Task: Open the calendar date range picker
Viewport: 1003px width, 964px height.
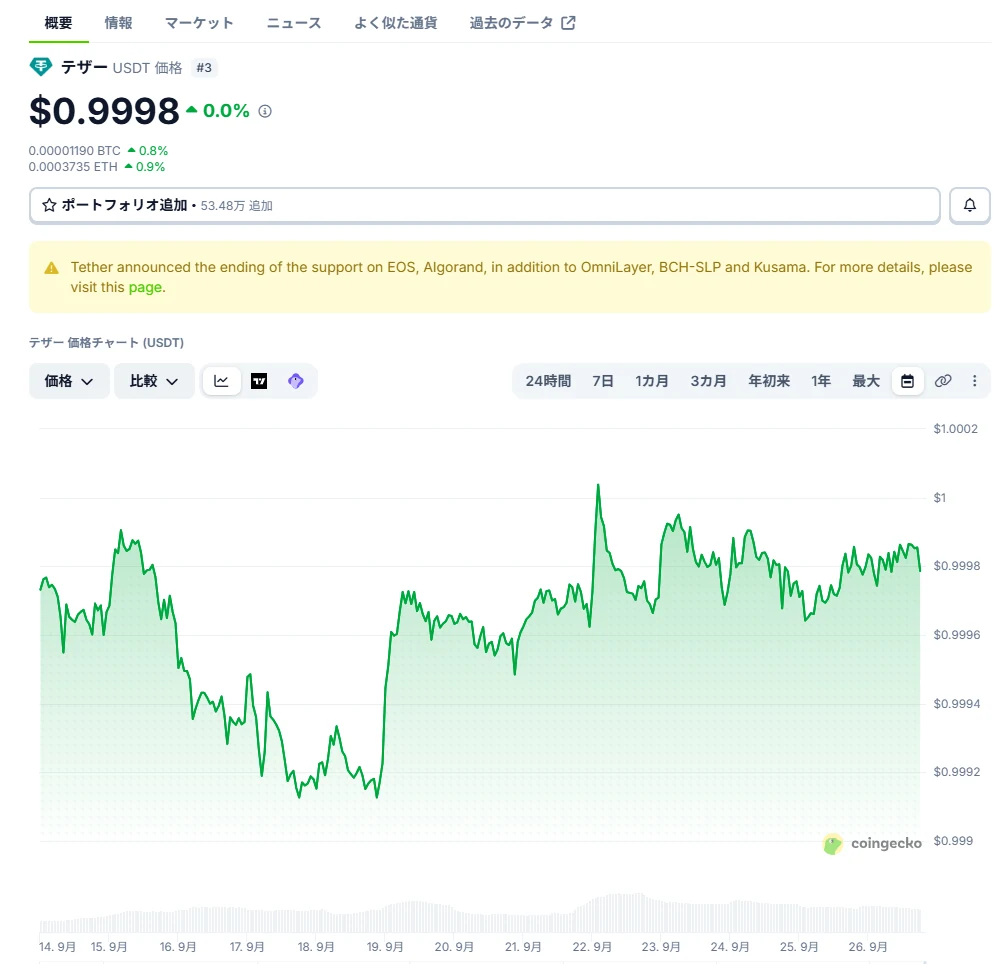Action: (907, 381)
